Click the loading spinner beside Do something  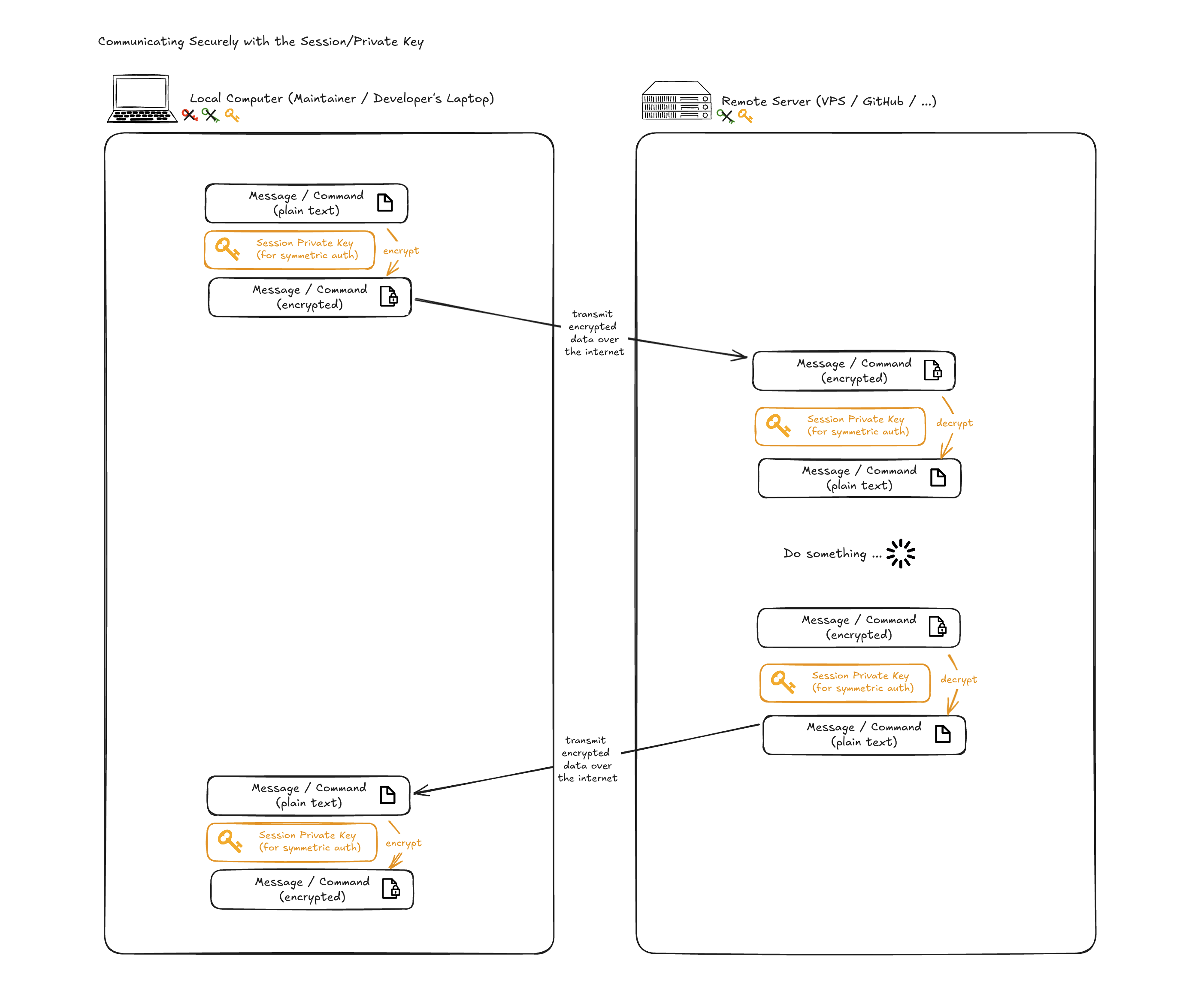coord(900,553)
